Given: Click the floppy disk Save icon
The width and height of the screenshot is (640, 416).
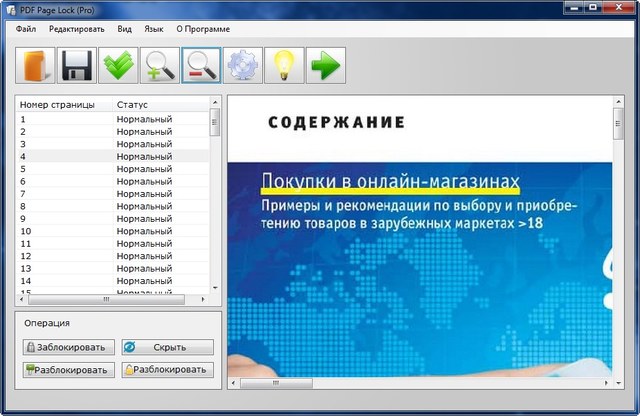Looking at the screenshot, I should point(77,66).
